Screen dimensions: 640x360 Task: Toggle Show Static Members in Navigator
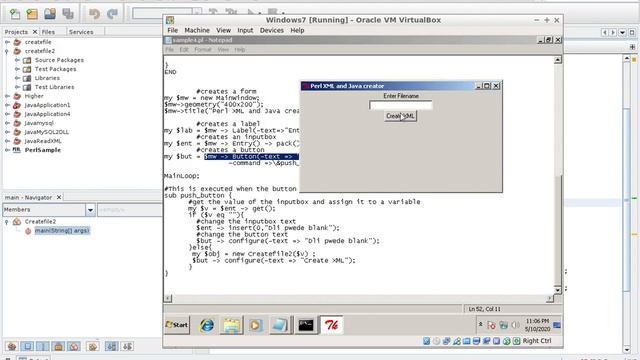point(42,347)
